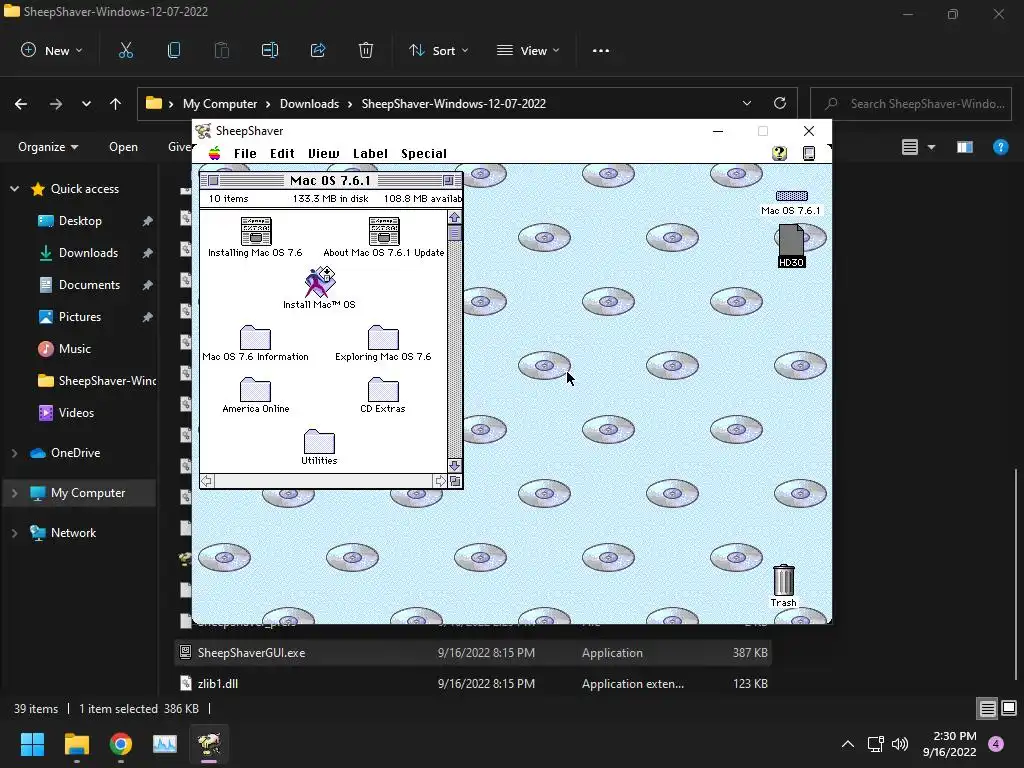The height and width of the screenshot is (768, 1024).
Task: Open the Windows Start button
Action: (x=32, y=744)
